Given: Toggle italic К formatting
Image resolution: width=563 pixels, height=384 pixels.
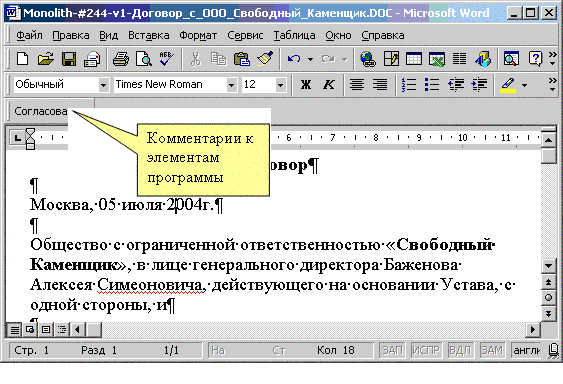Looking at the screenshot, I should point(329,85).
